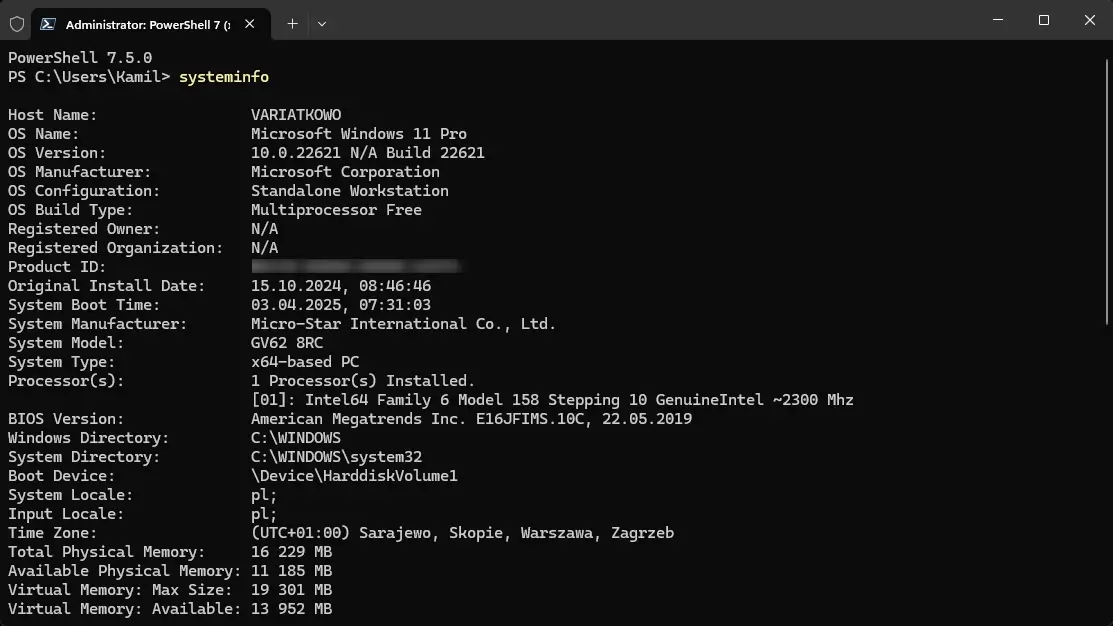The height and width of the screenshot is (626, 1113).
Task: Close the terminal window
Action: [1090, 20]
